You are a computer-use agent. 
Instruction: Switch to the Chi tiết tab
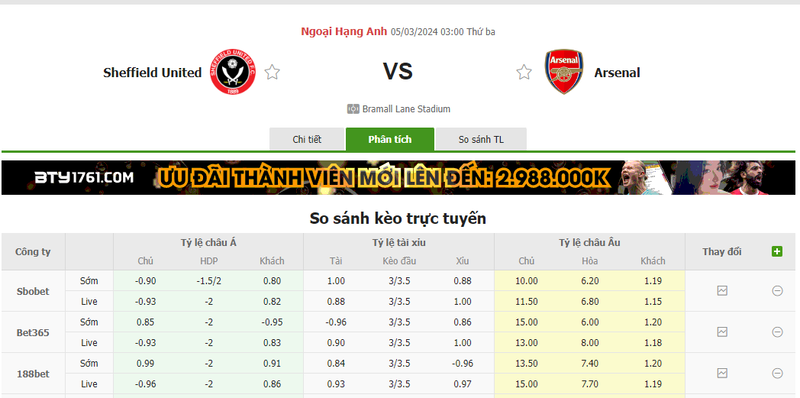pyautogui.click(x=307, y=139)
